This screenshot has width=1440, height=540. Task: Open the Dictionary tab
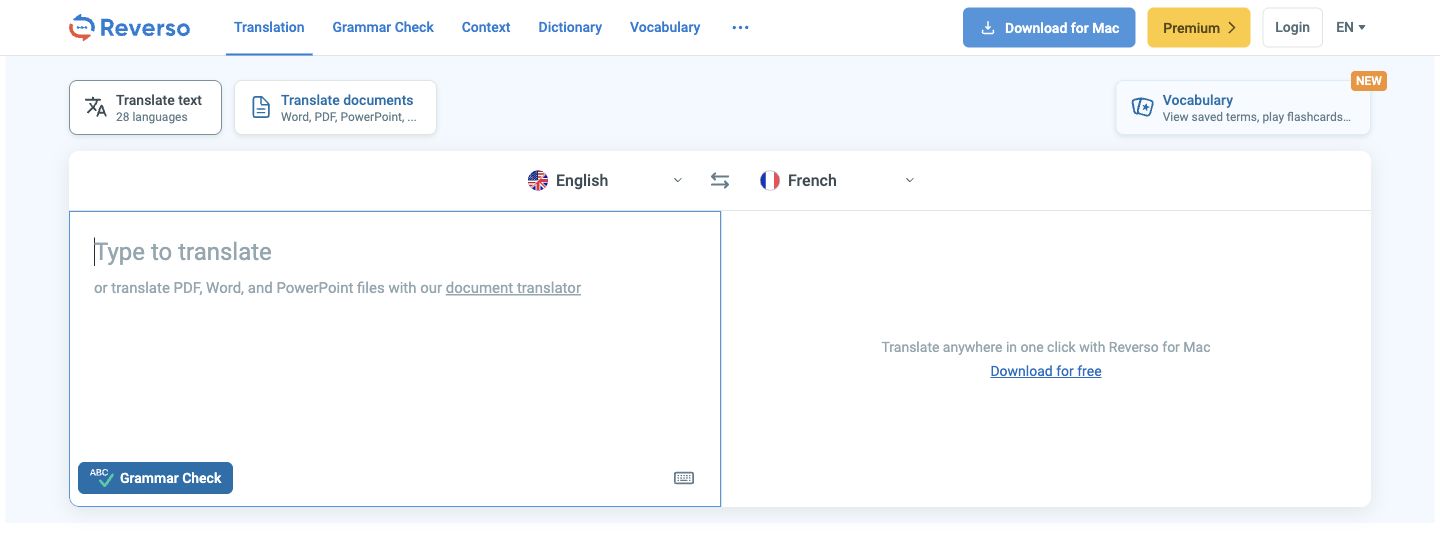pos(570,27)
